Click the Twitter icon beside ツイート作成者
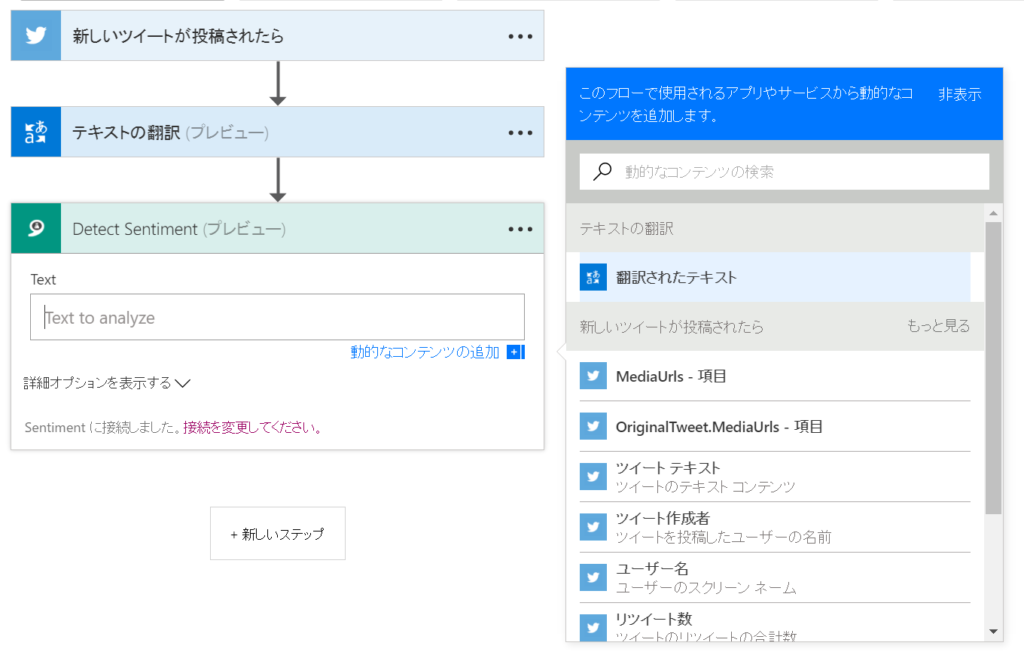Screen dimensions: 1024x664 pos(594,527)
